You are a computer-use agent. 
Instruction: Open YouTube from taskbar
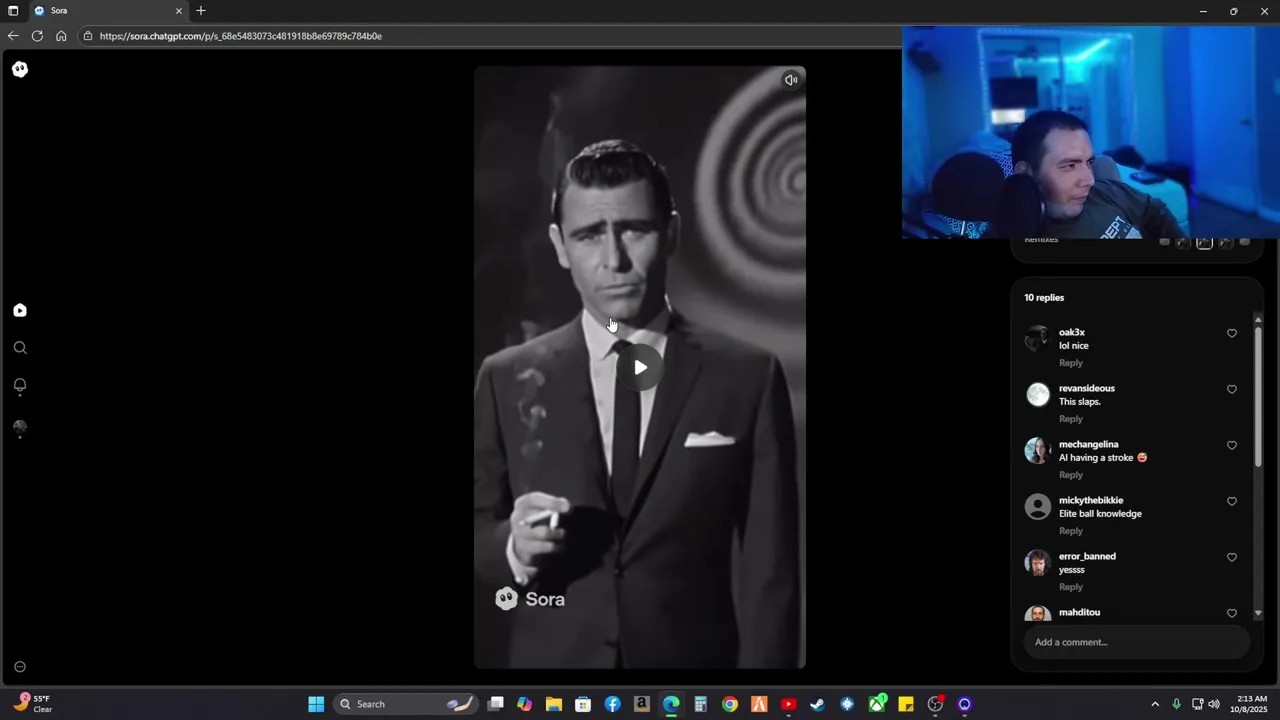788,704
